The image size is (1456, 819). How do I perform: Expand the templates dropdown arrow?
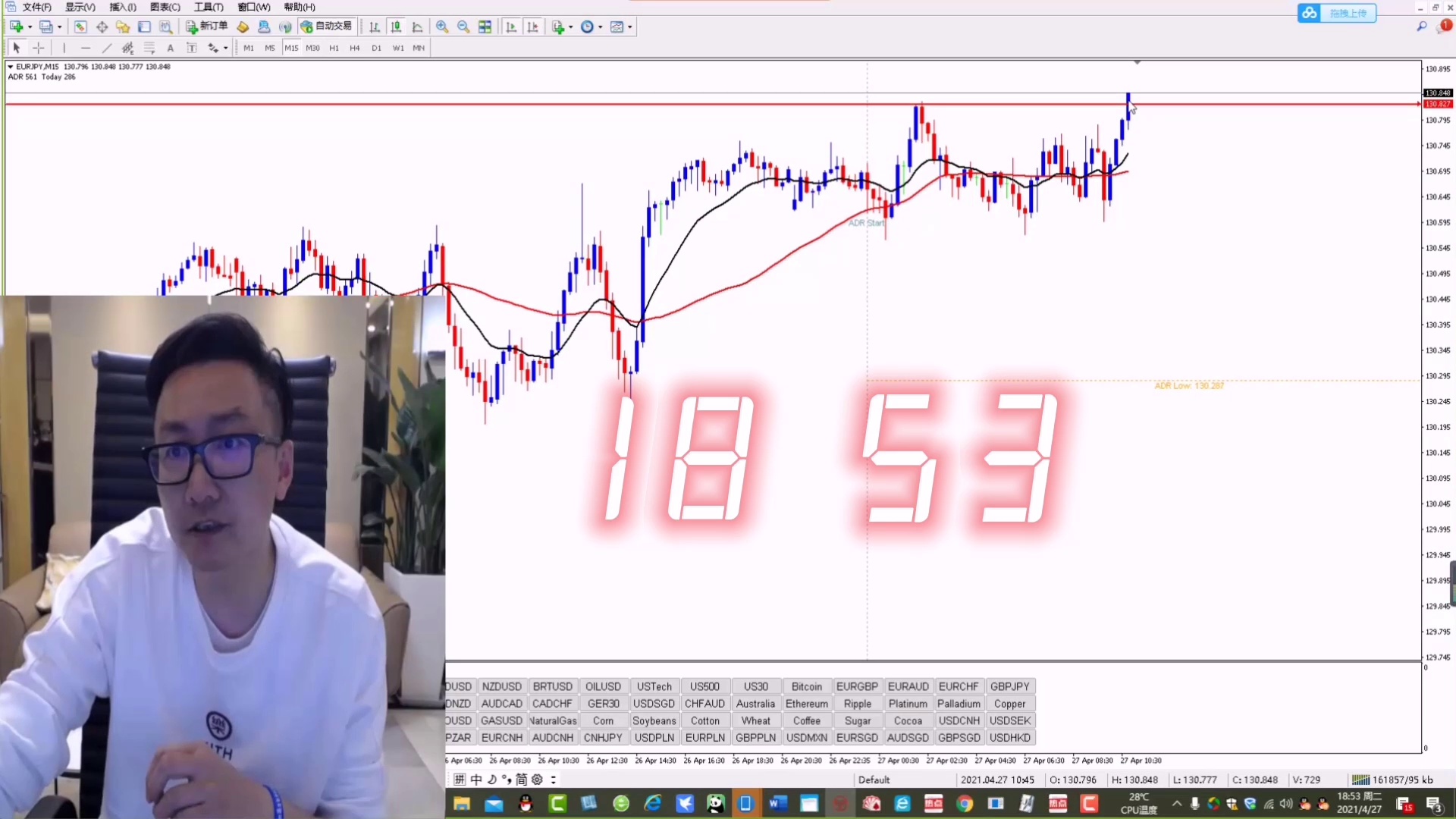(630, 27)
